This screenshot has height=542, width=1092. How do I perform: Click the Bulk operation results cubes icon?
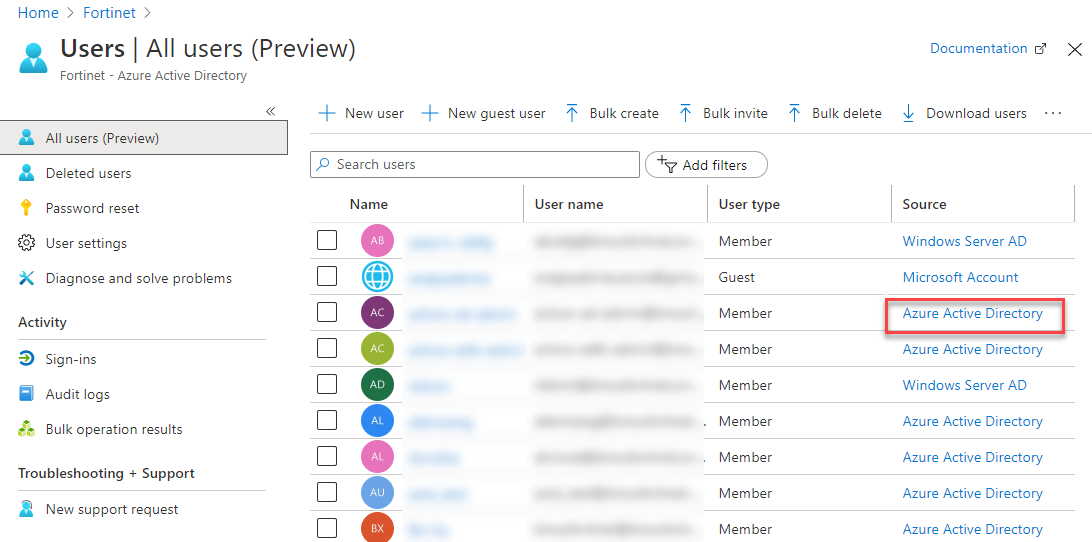click(x=26, y=428)
